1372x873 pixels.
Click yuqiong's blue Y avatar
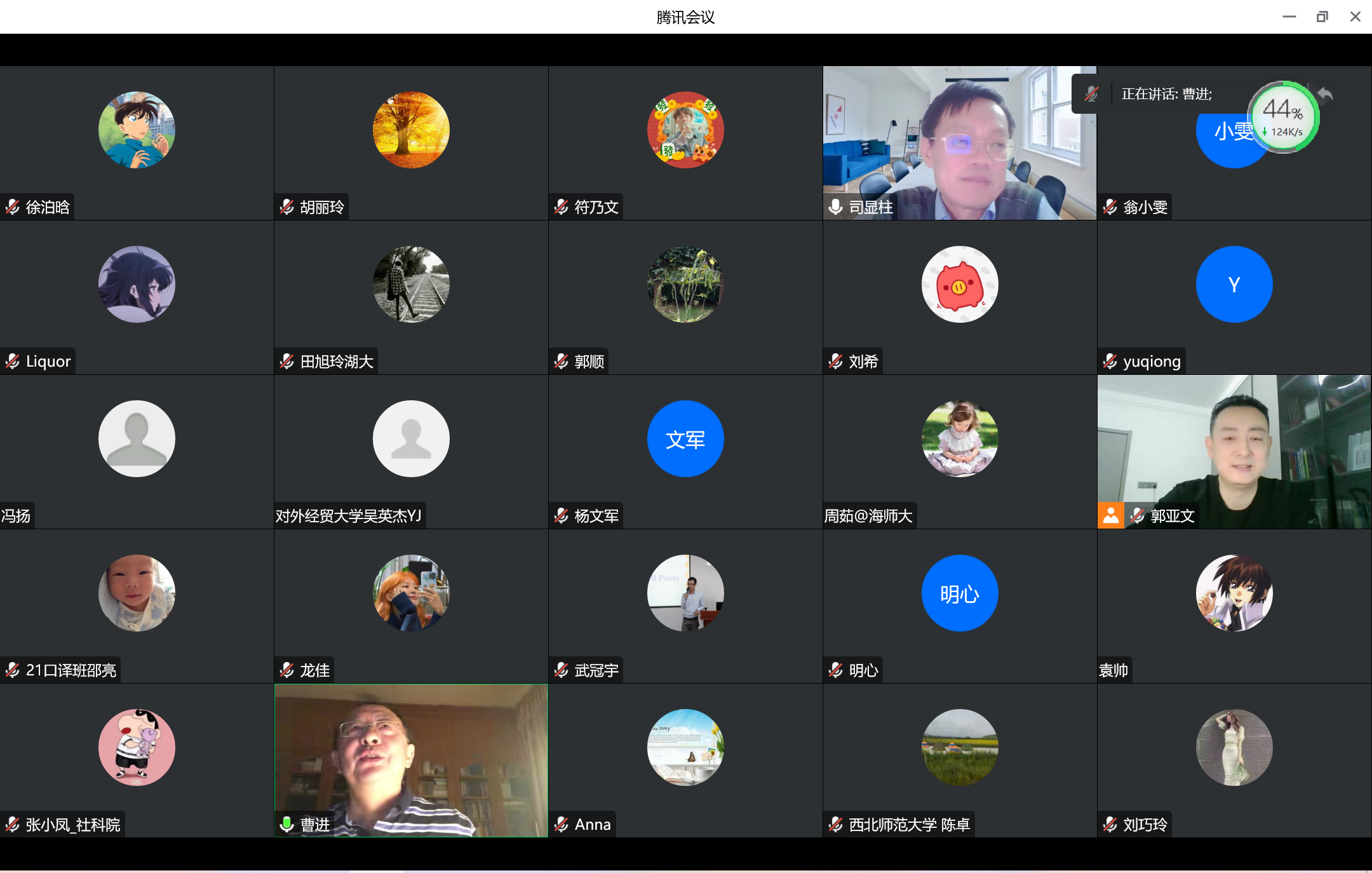point(1234,285)
